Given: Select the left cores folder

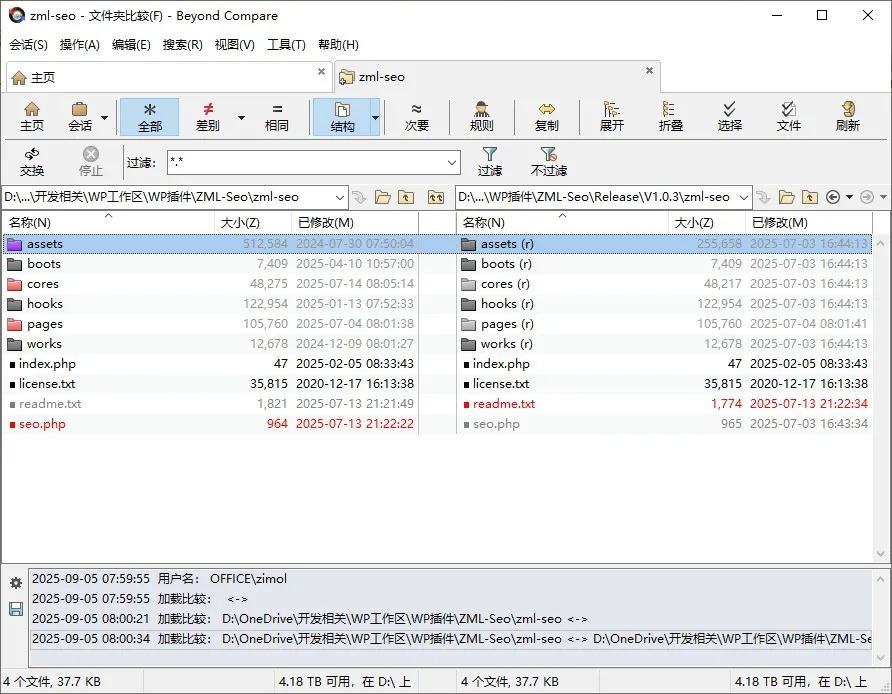Looking at the screenshot, I should coord(210,284).
